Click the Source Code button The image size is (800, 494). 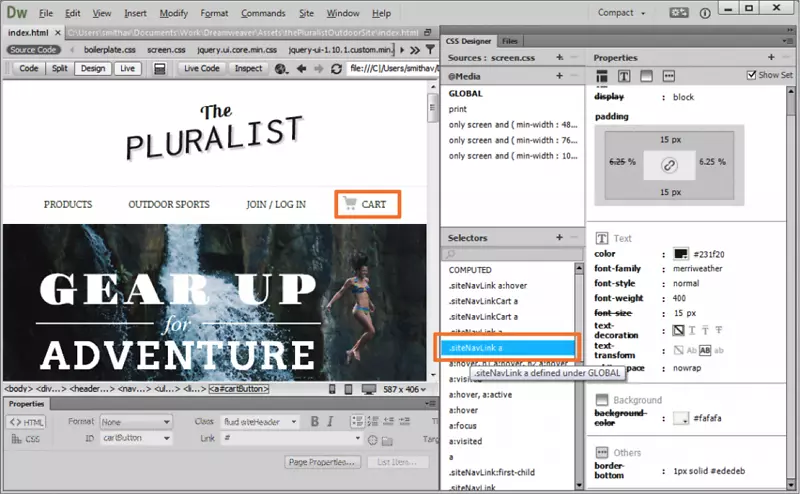33,50
